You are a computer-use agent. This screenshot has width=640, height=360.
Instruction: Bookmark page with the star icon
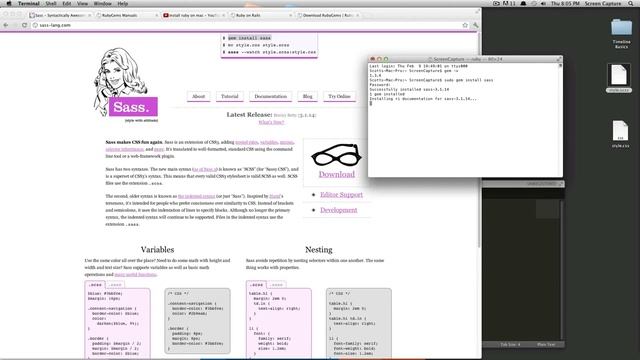coord(465,25)
